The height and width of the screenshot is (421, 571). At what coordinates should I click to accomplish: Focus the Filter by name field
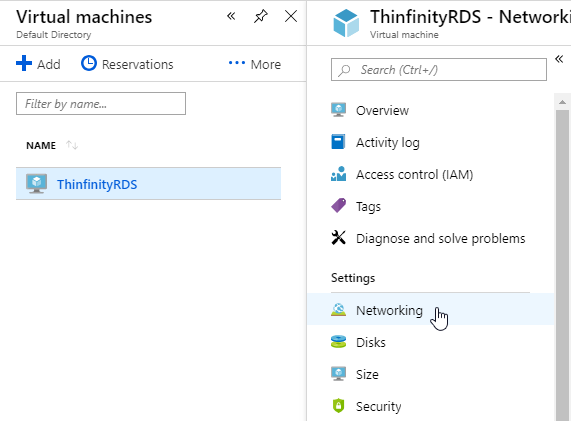click(101, 104)
